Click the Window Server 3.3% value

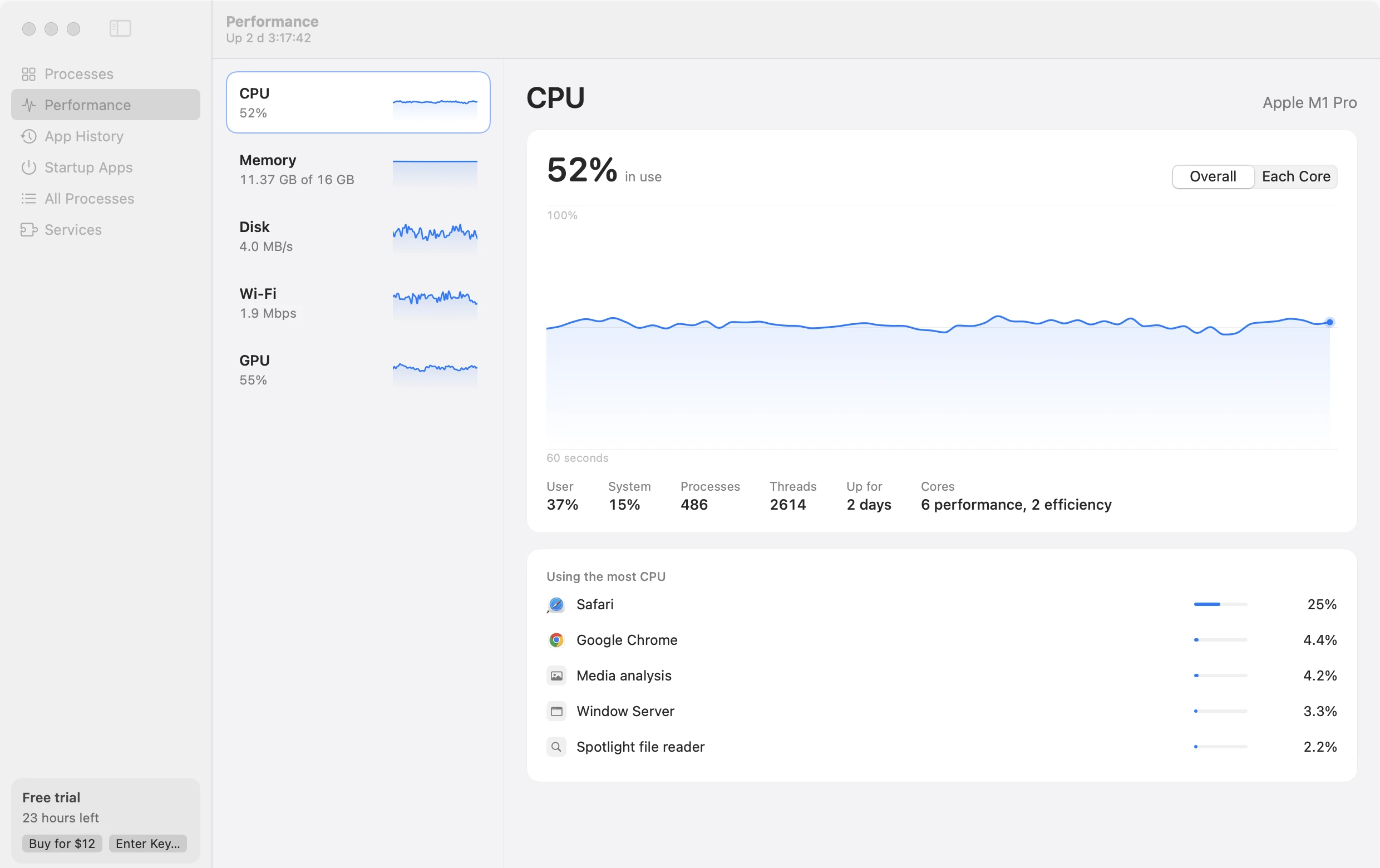click(x=1320, y=711)
